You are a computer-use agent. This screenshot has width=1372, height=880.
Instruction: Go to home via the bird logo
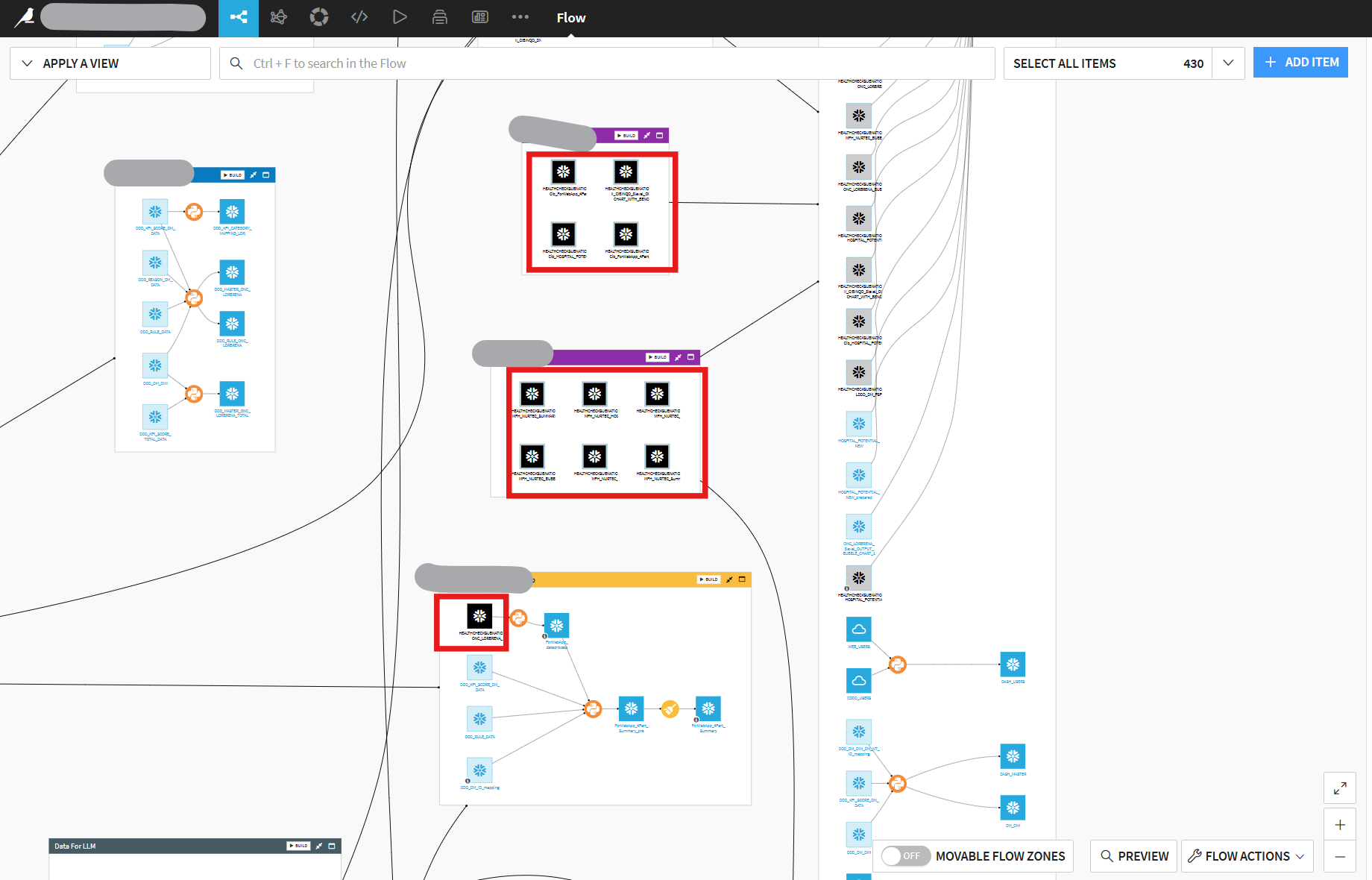tap(24, 17)
